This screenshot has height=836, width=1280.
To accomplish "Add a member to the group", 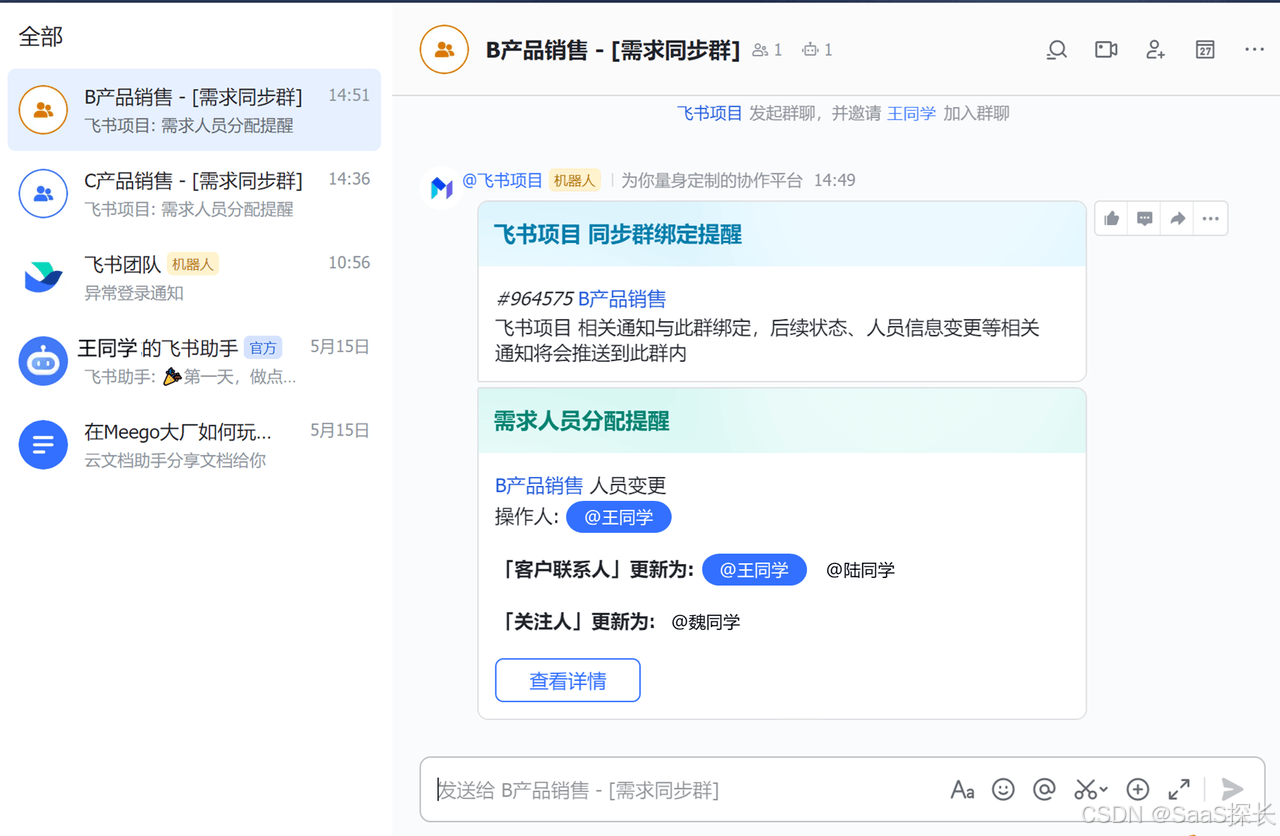I will (x=1156, y=50).
